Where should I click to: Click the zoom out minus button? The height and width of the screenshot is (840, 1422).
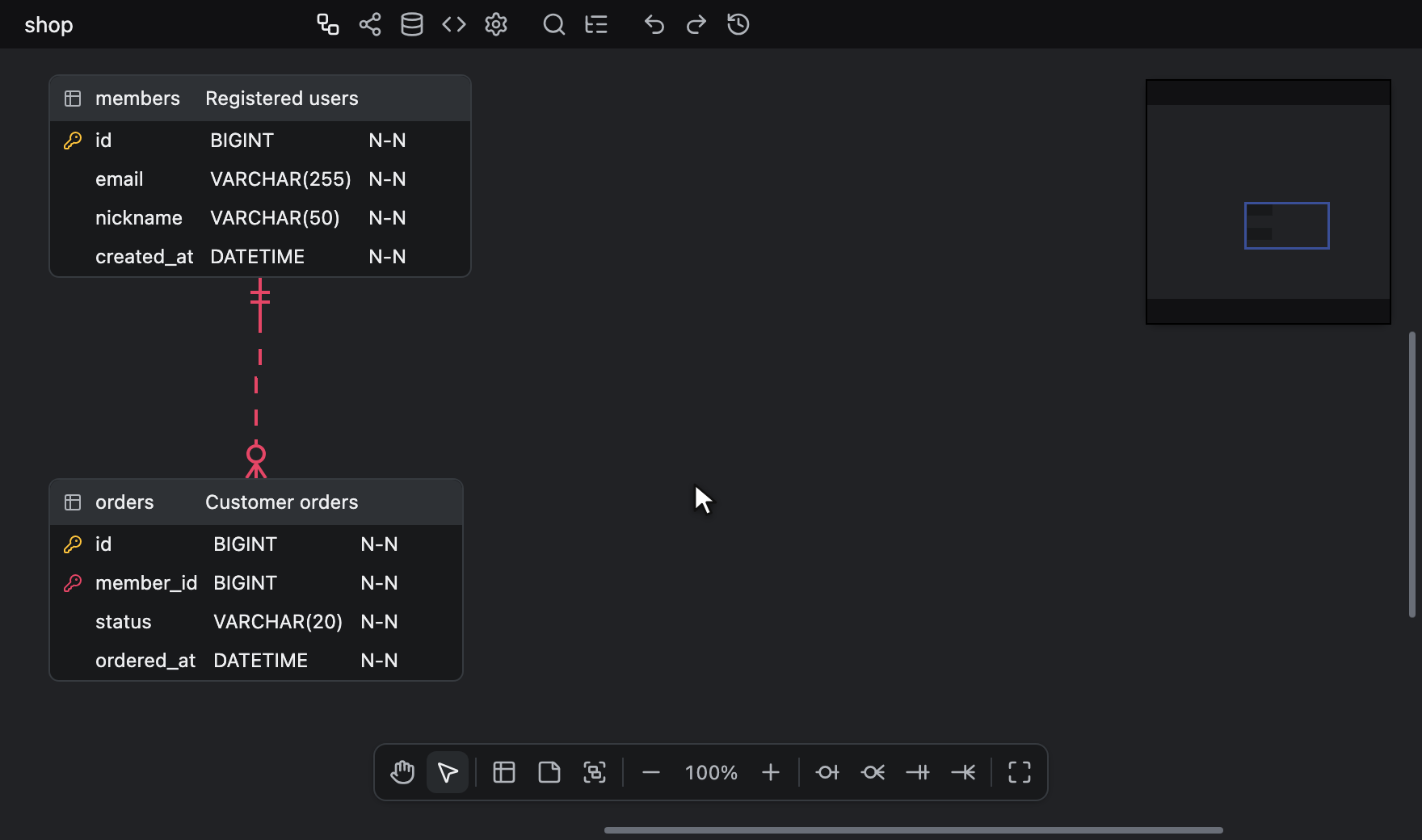651,772
